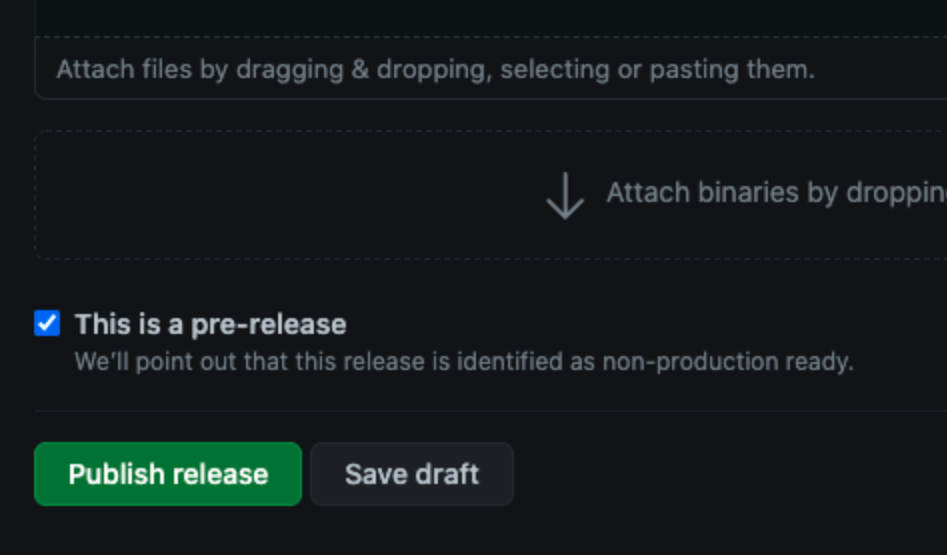The width and height of the screenshot is (947, 555).
Task: Focus the release description text area
Action: 490,18
